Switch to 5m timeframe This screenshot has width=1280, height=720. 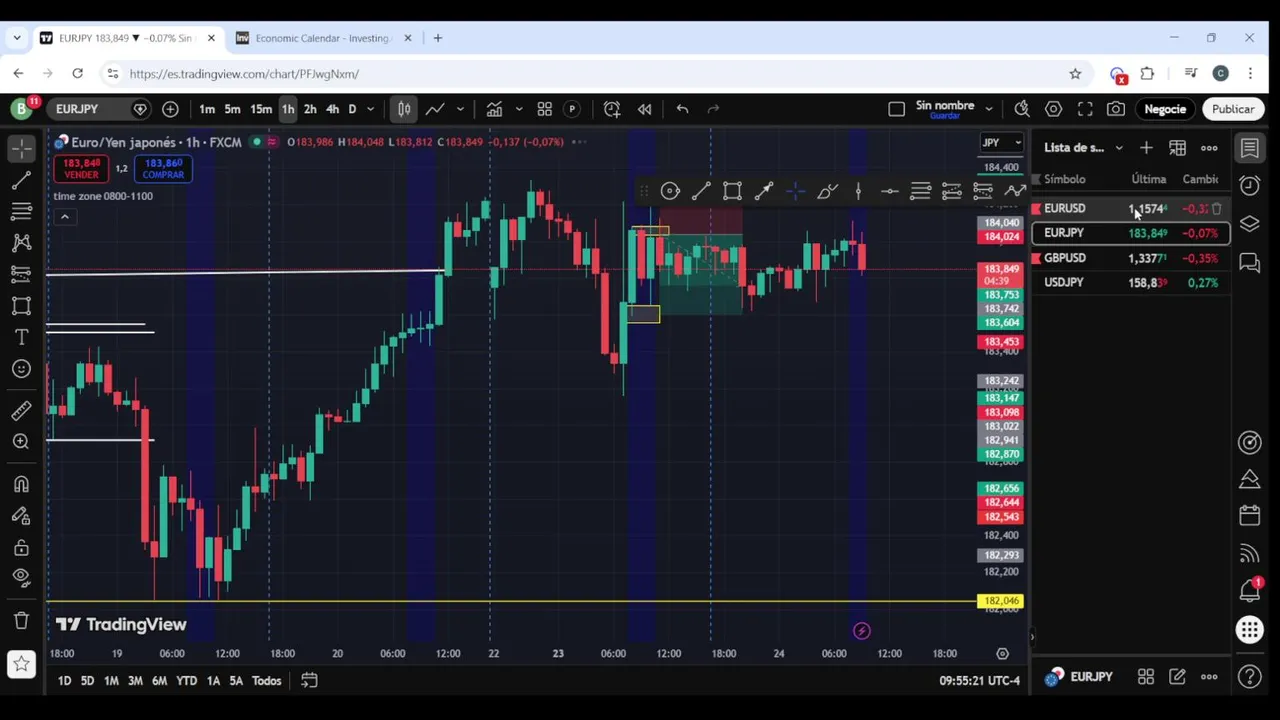click(232, 109)
